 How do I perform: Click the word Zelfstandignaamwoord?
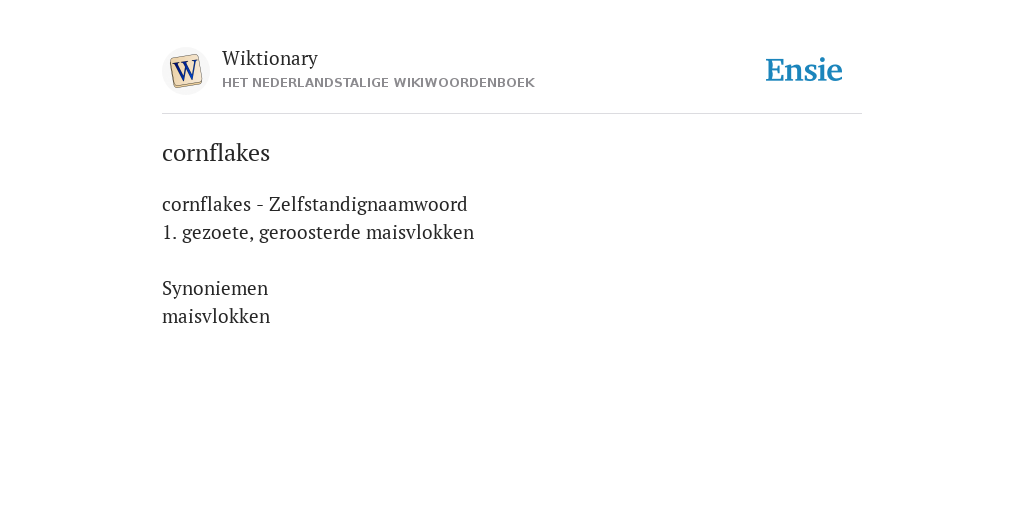(368, 204)
